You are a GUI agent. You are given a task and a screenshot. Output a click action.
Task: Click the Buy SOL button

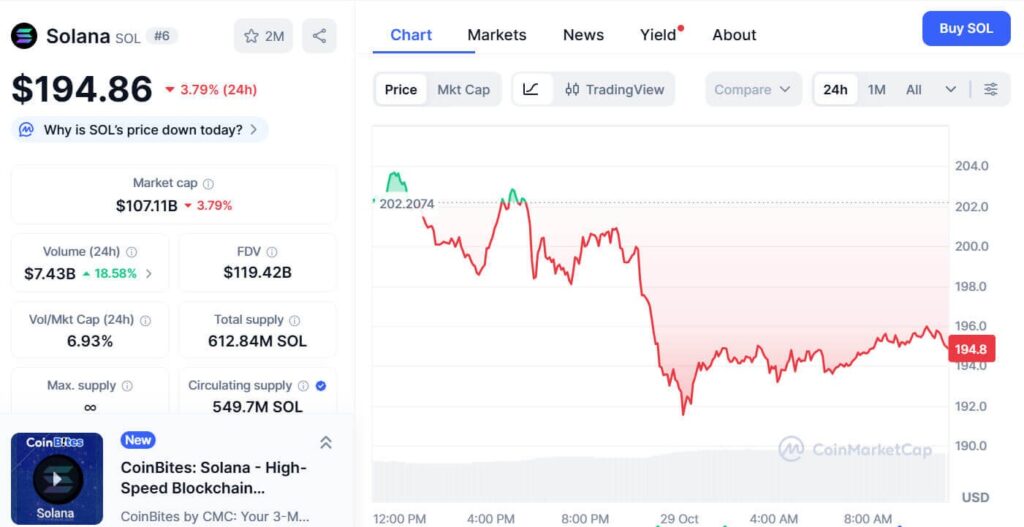coord(965,28)
